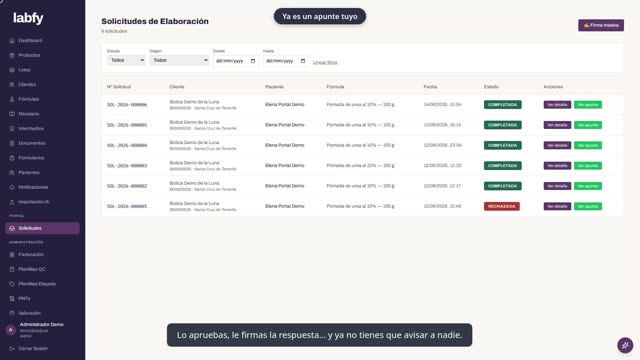
Task: Click the Importación IA icon
Action: (x=12, y=202)
